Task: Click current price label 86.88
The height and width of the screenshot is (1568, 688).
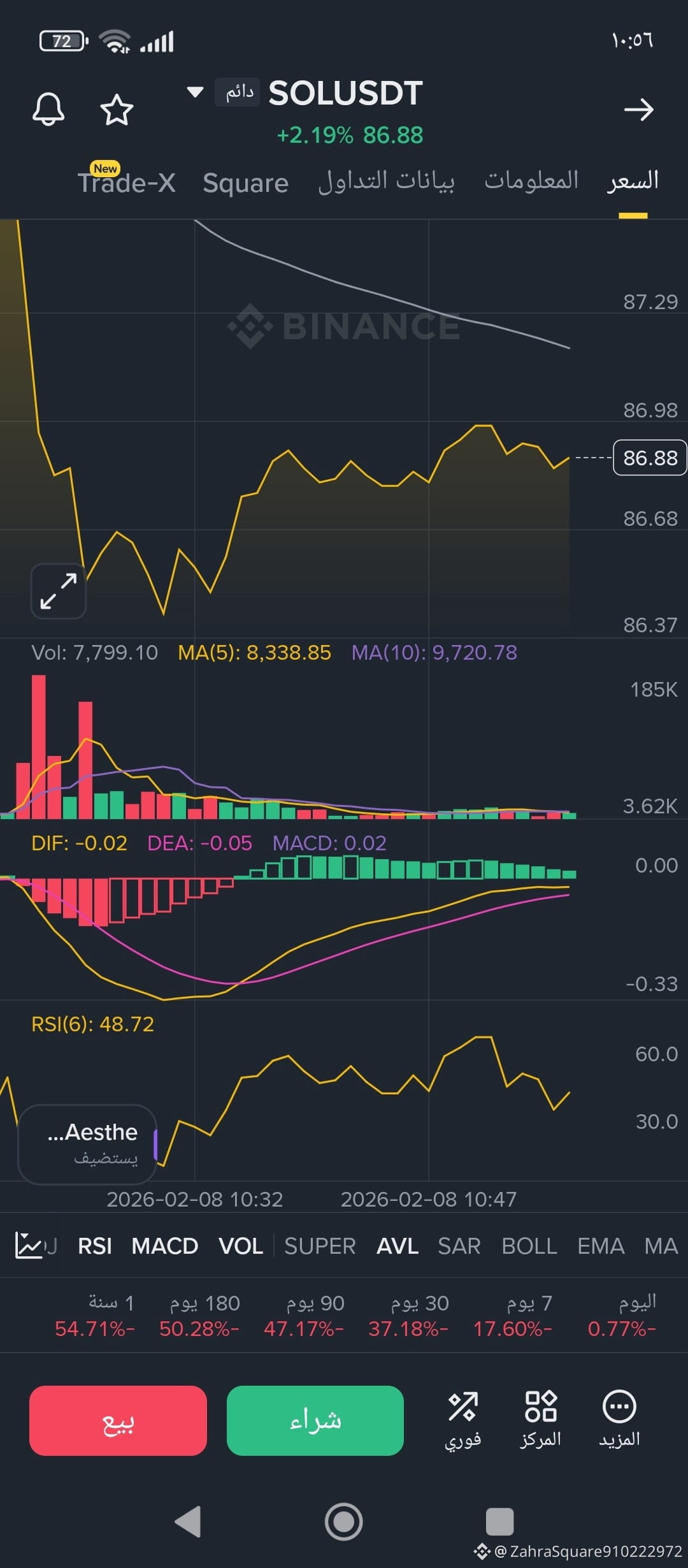Action: tap(650, 458)
